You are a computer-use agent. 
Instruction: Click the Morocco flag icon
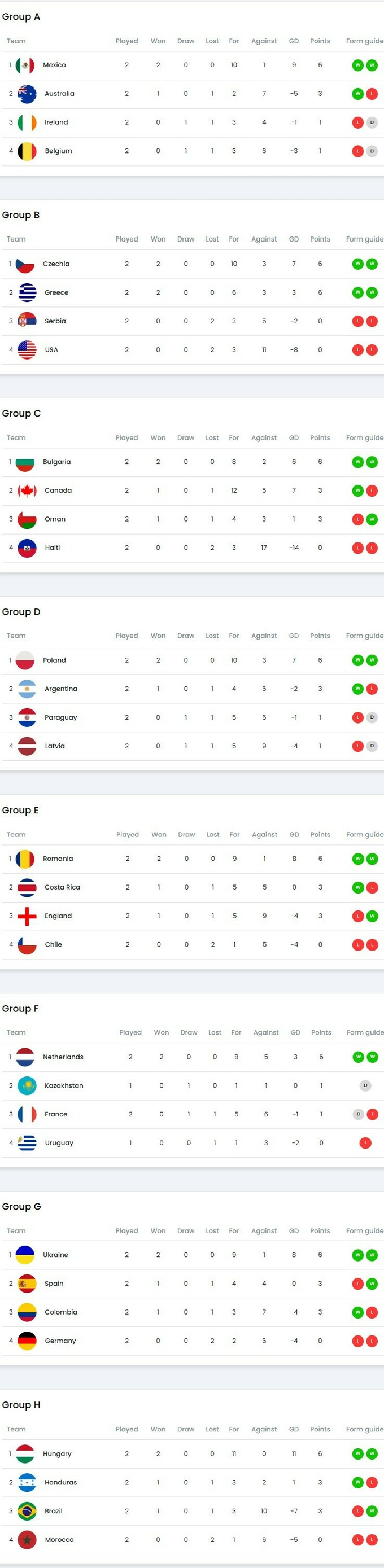pyautogui.click(x=27, y=1539)
